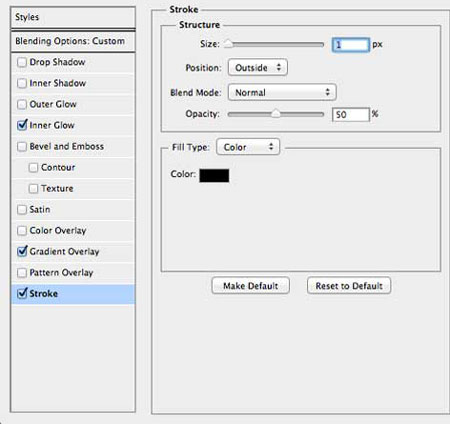Uncheck the Stroke checkbox
The image size is (450, 424).
pos(22,293)
